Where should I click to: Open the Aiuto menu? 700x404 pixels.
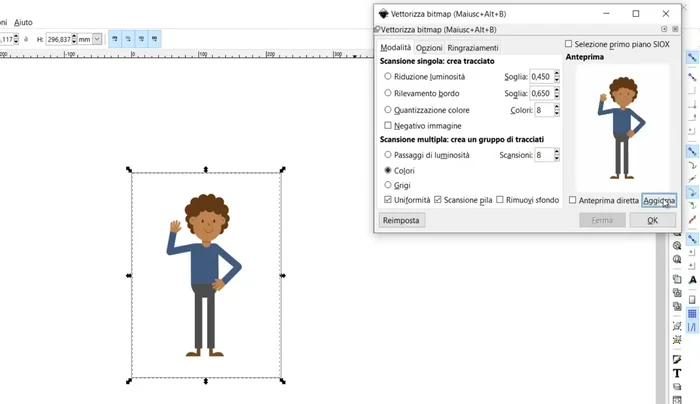coord(23,21)
